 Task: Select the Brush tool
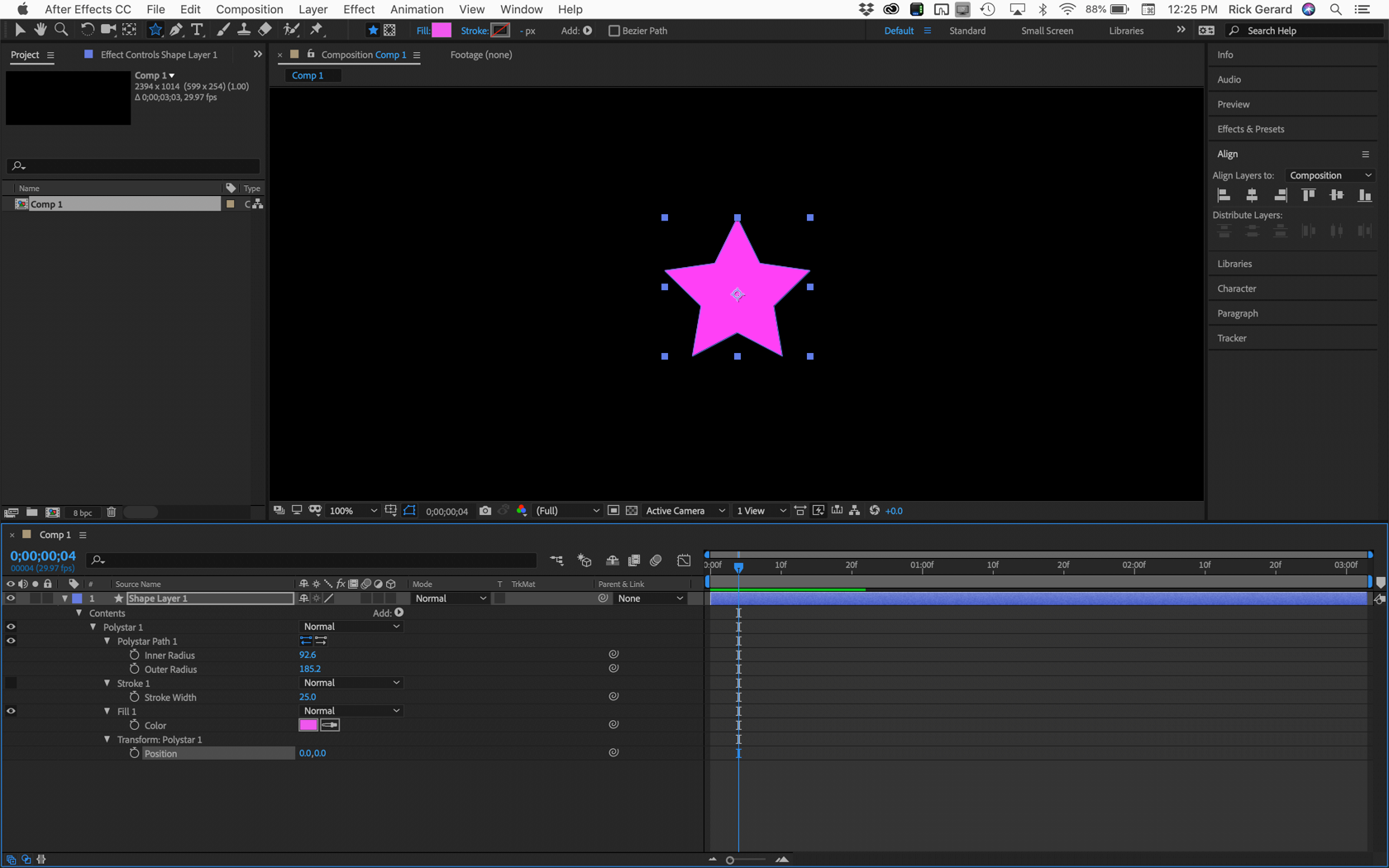tap(223, 30)
